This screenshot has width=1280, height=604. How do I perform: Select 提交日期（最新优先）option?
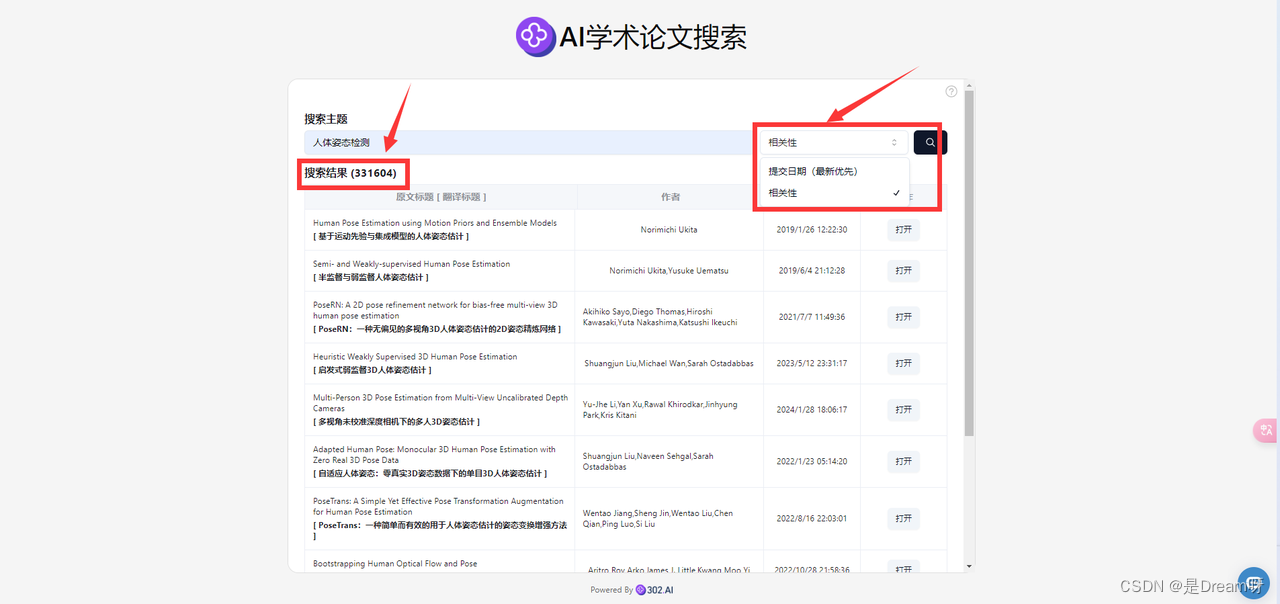point(834,171)
